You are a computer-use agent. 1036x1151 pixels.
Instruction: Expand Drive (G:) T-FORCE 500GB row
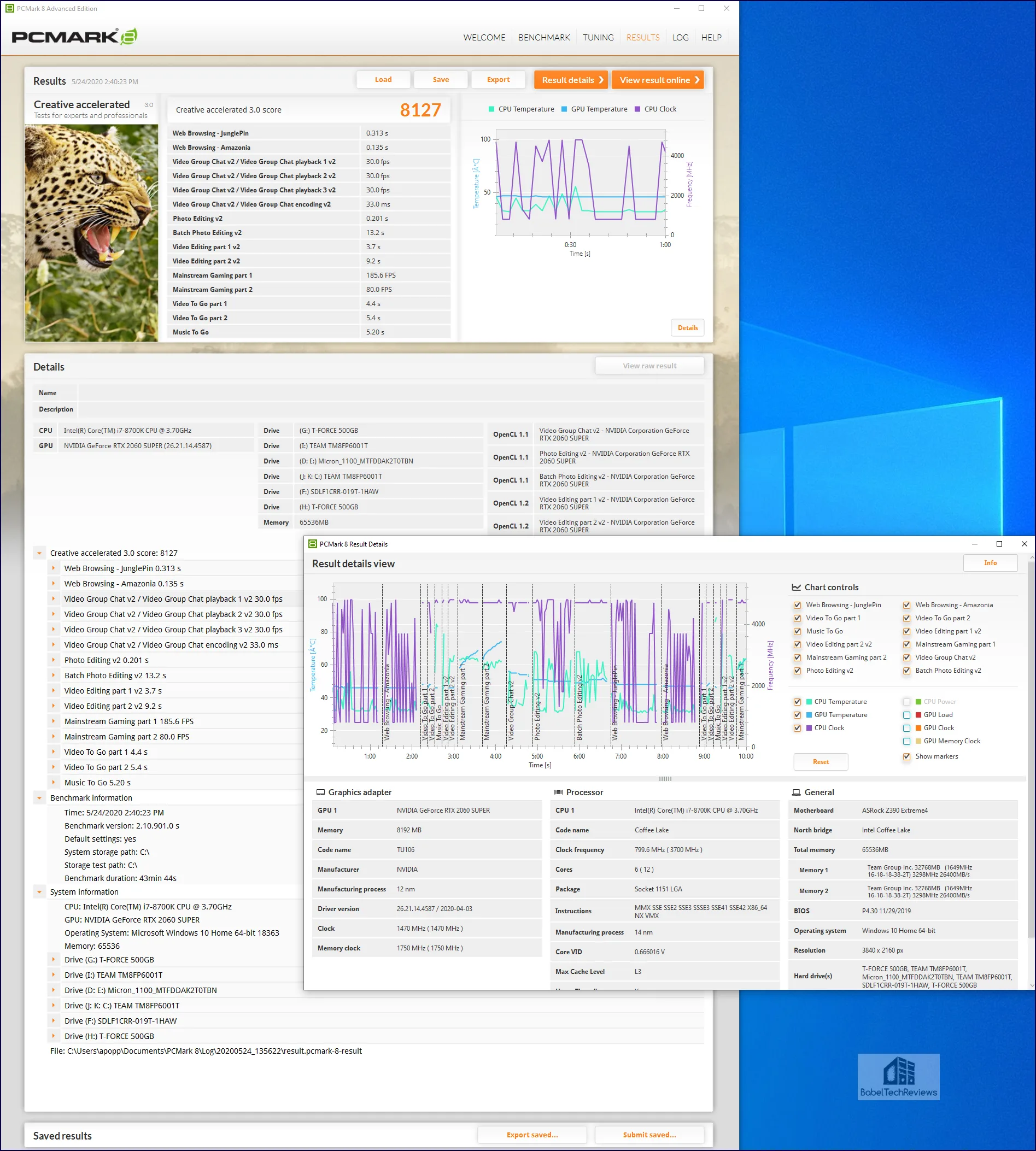(54, 959)
